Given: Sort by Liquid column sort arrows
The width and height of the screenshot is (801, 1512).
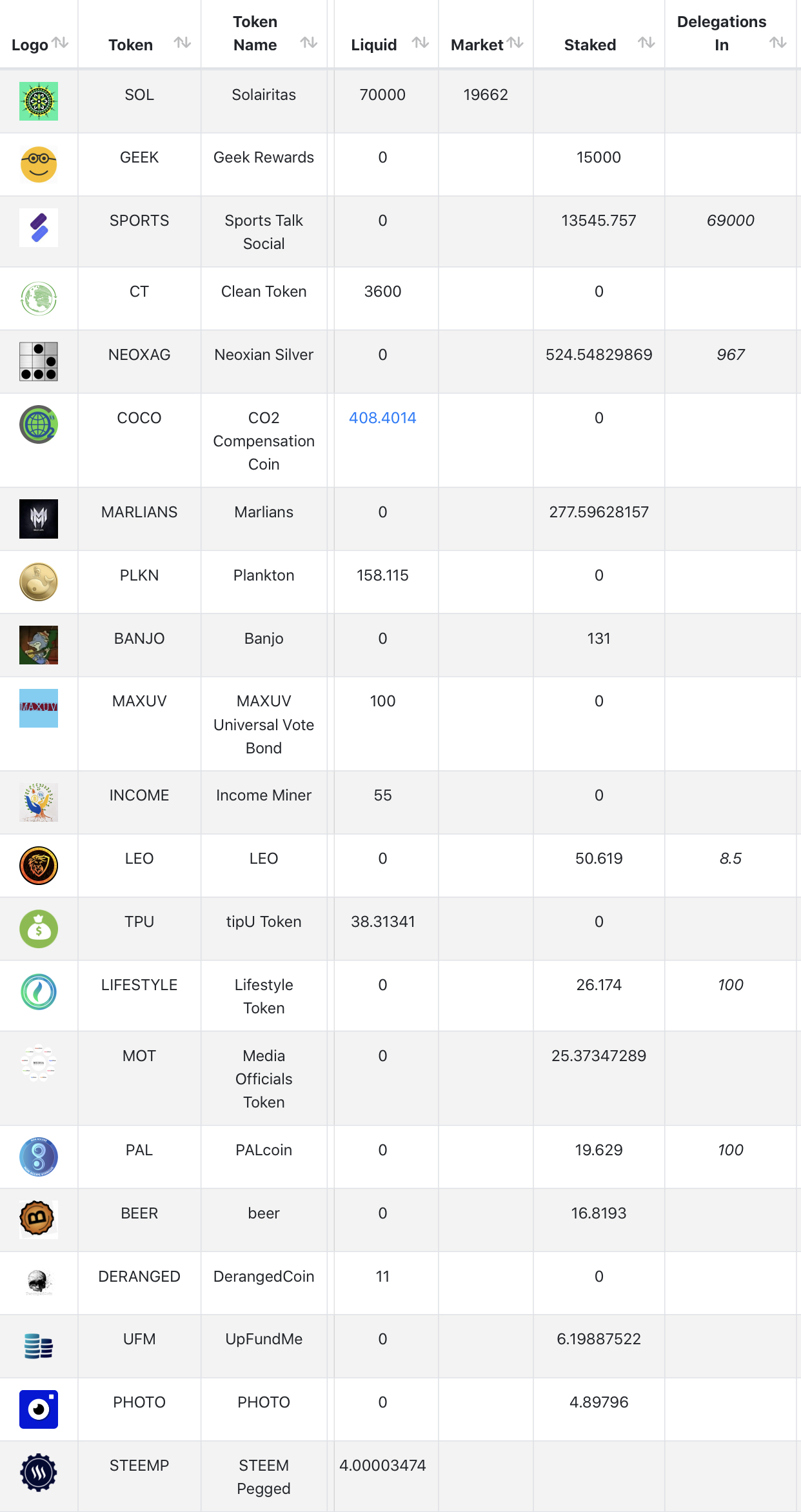Looking at the screenshot, I should 420,43.
